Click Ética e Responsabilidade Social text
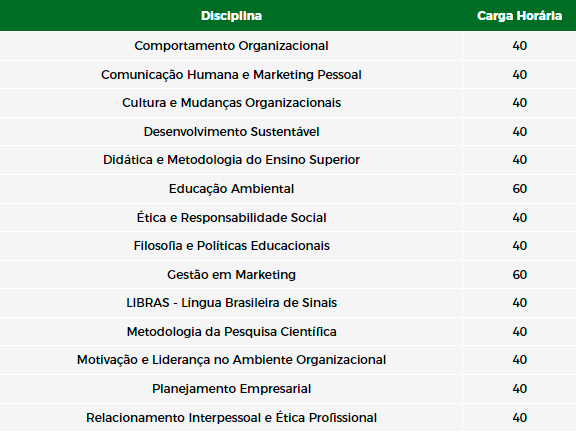This screenshot has width=576, height=432. click(231, 217)
